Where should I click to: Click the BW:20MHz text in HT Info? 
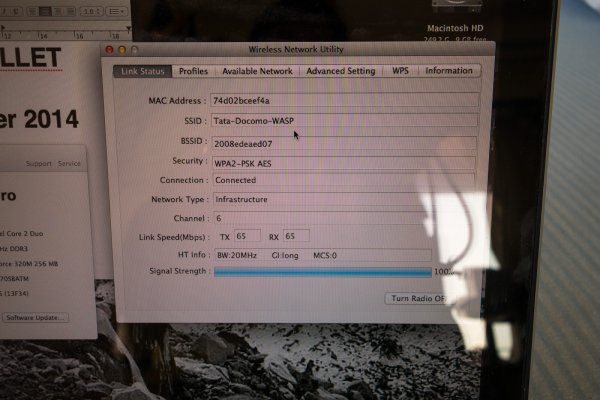click(236, 255)
